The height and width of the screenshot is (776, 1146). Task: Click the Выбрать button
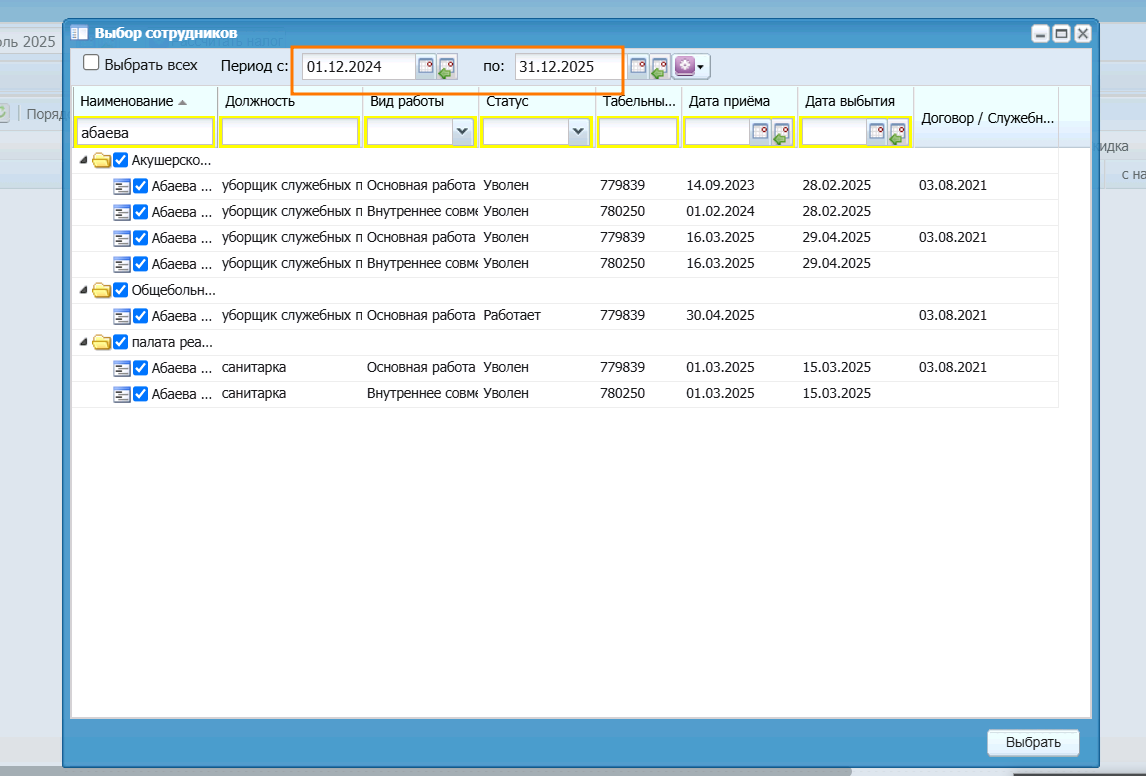tap(1033, 742)
